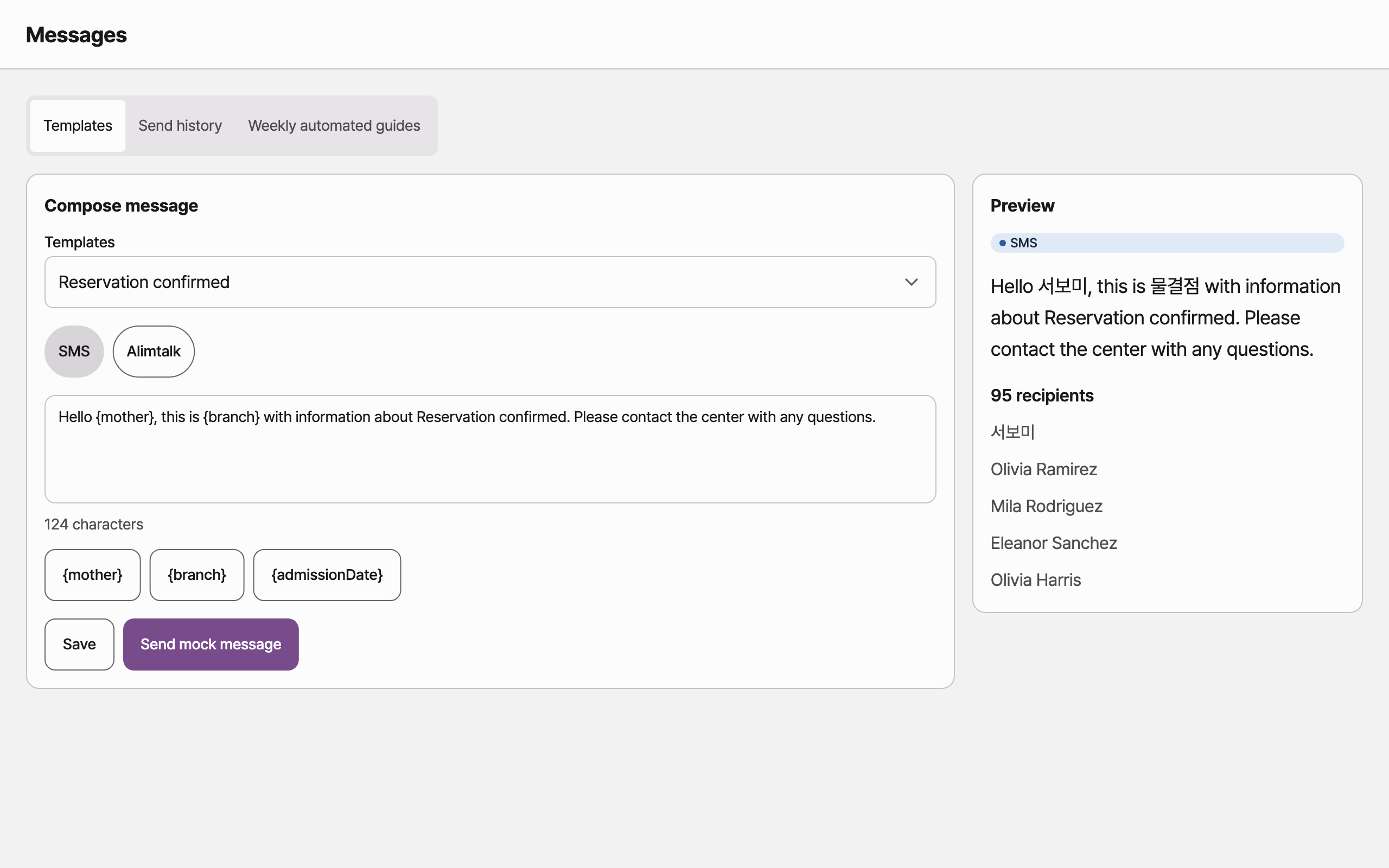Insert the {branch} variable
The width and height of the screenshot is (1389, 868).
click(197, 575)
